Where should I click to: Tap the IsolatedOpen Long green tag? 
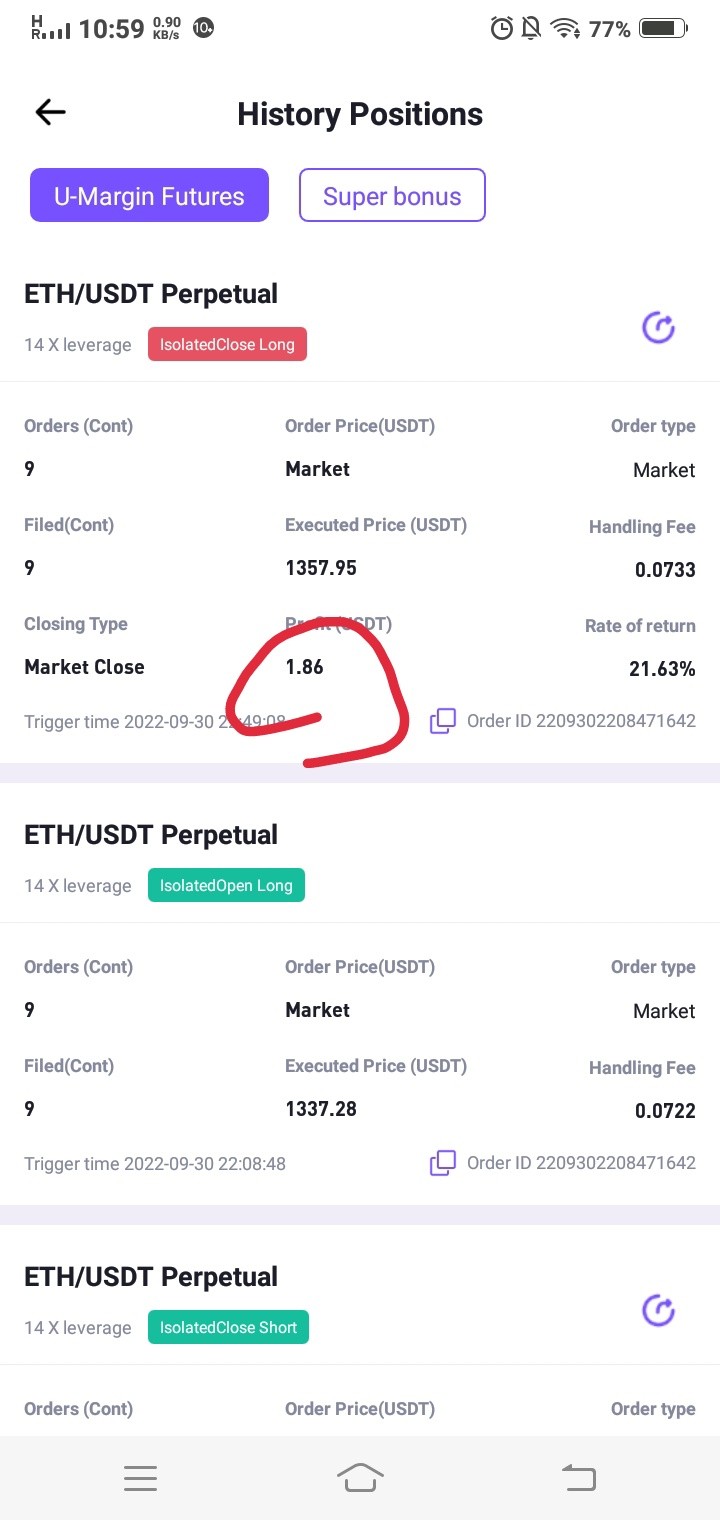pyautogui.click(x=226, y=886)
